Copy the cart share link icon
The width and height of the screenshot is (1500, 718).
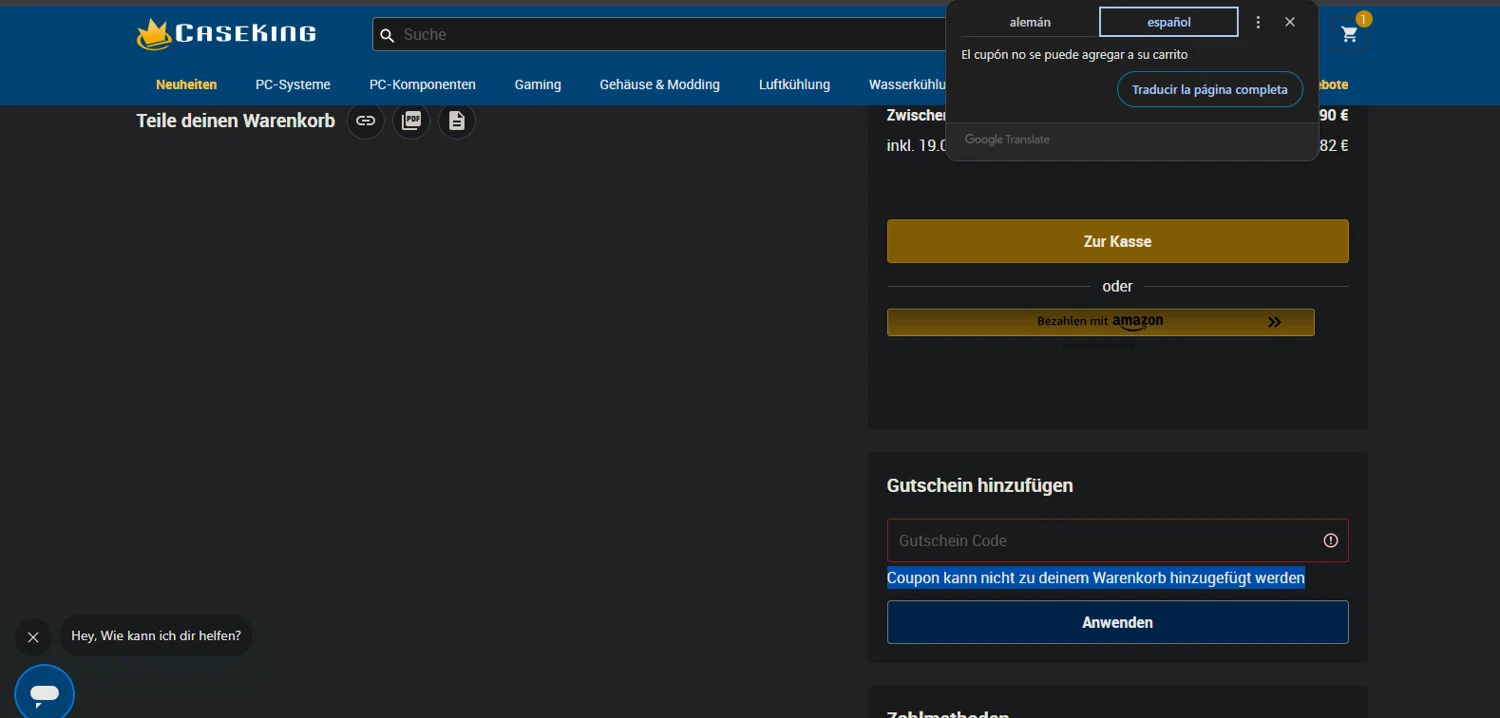coord(366,121)
